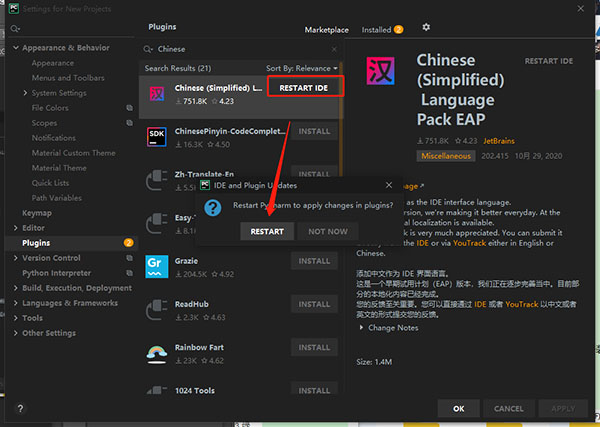Open the Quick Lists settings page
Image resolution: width=600 pixels, height=427 pixels.
point(51,183)
